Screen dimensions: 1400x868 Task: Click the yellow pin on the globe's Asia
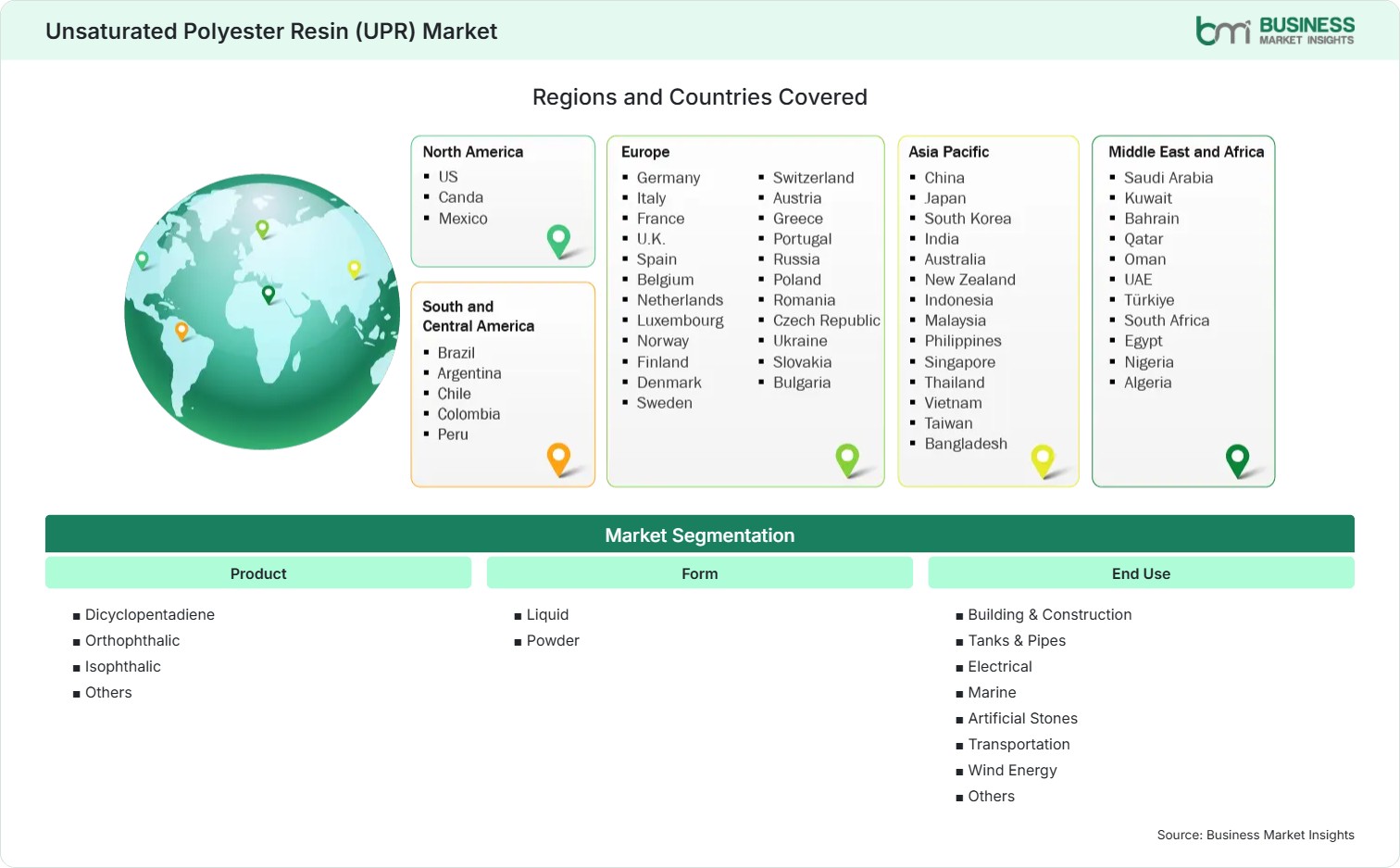click(354, 270)
